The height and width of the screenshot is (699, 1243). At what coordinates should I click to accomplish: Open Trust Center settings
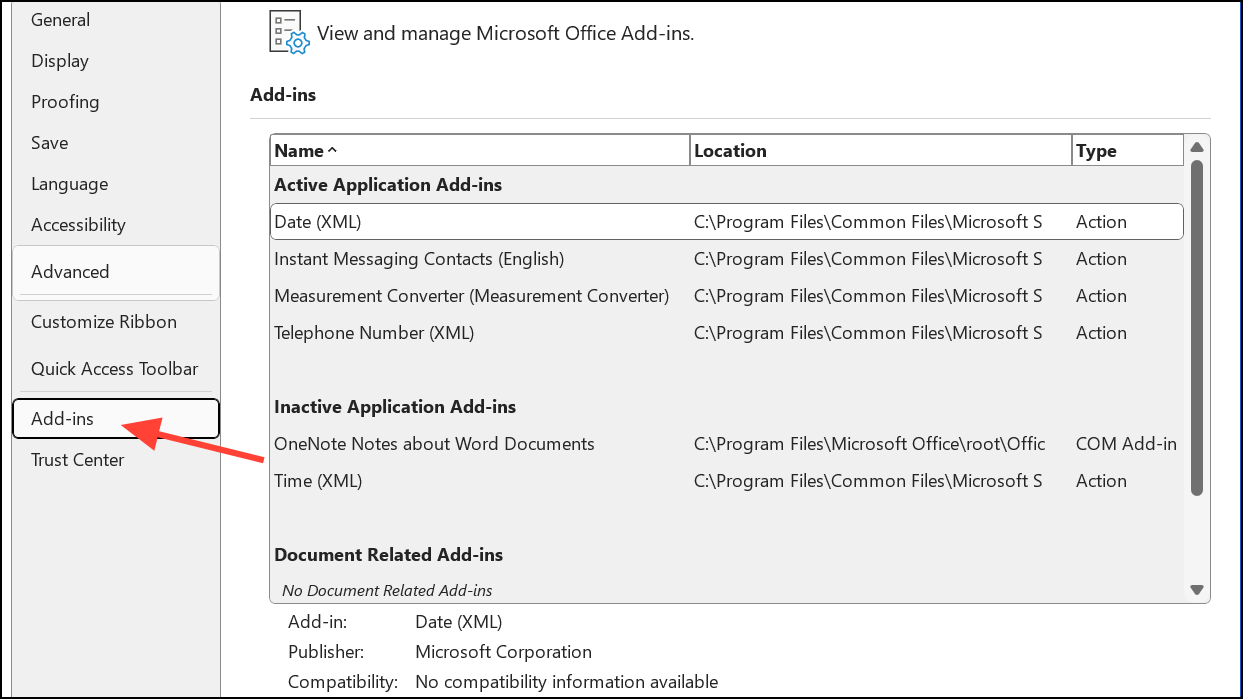[78, 460]
